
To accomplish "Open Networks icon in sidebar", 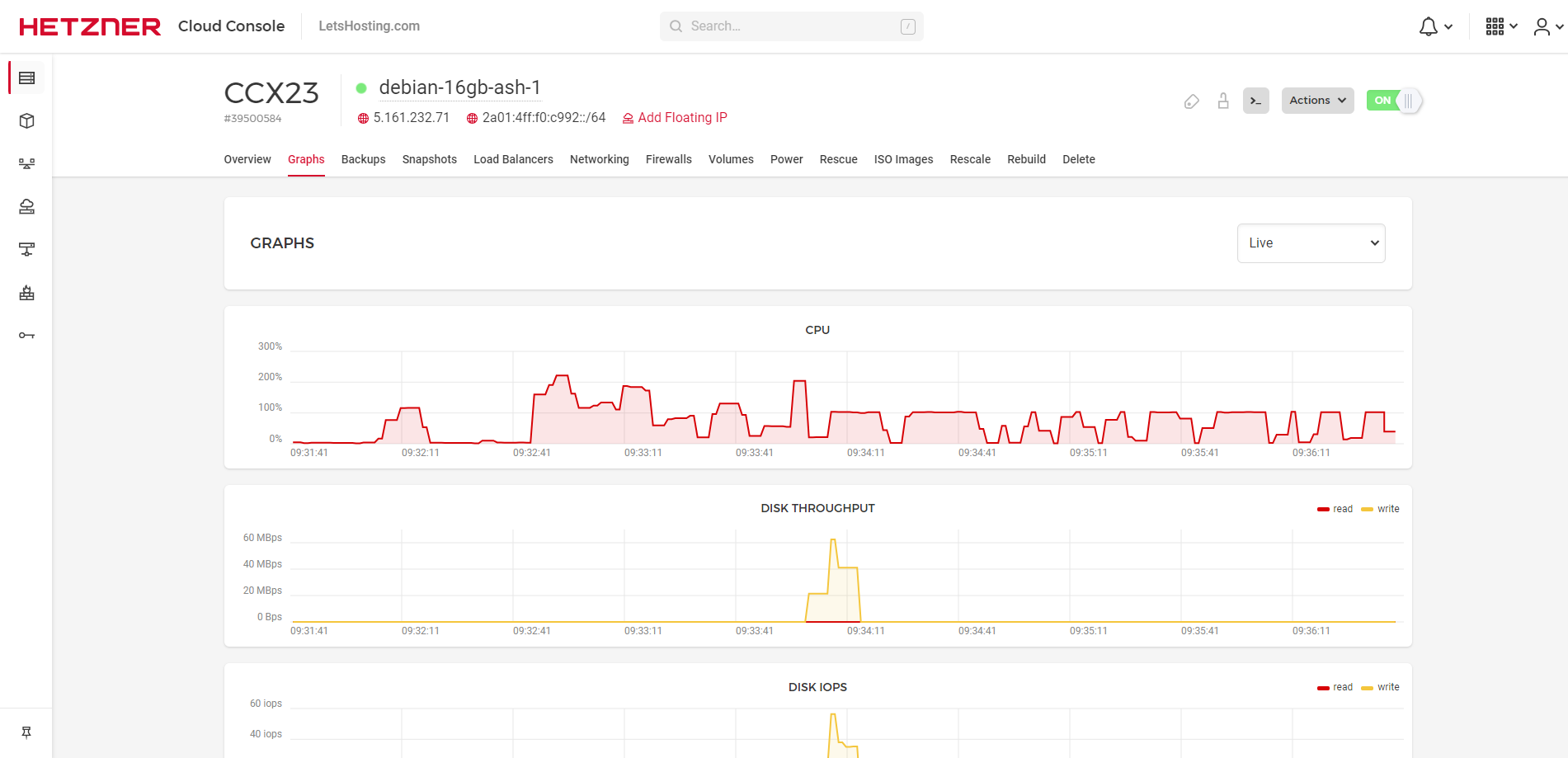I will pos(26,250).
